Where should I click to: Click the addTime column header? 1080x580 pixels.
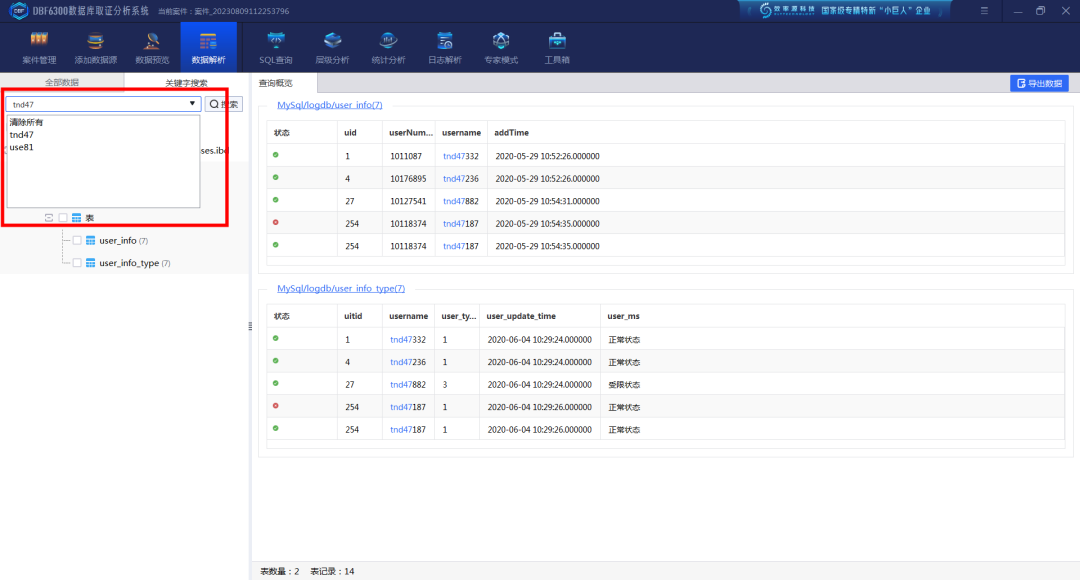[x=511, y=133]
